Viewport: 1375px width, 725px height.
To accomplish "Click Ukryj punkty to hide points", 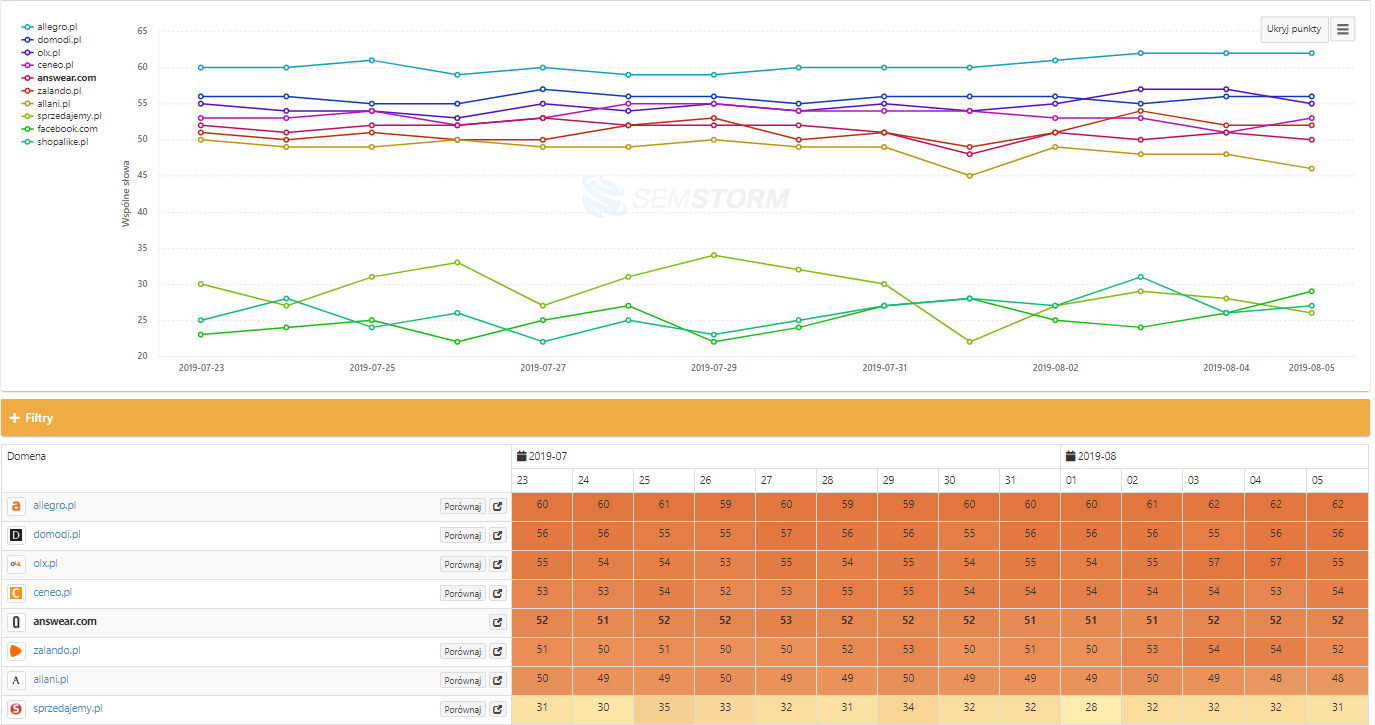I will (x=1293, y=29).
